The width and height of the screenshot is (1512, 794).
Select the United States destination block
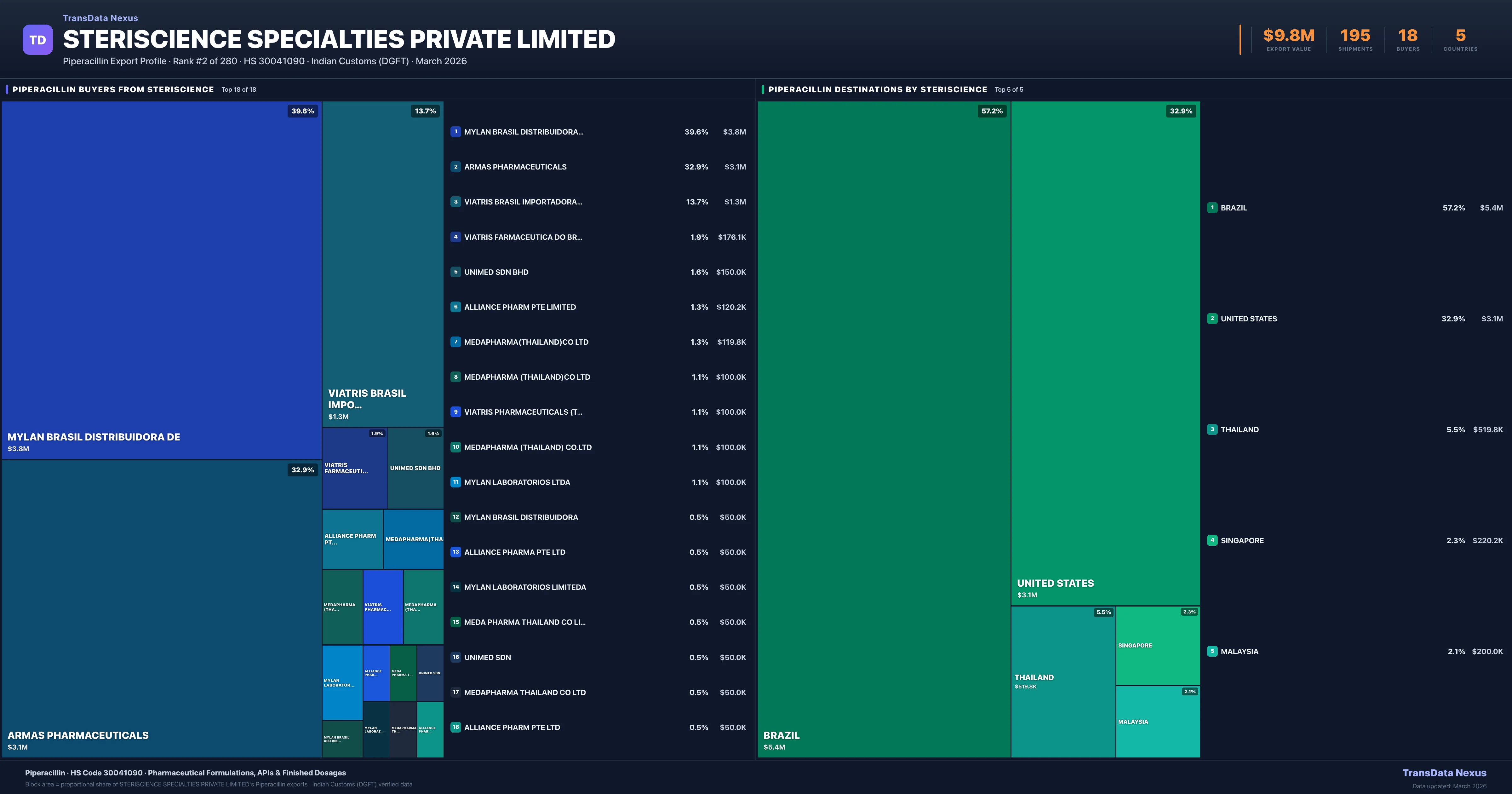click(1105, 352)
